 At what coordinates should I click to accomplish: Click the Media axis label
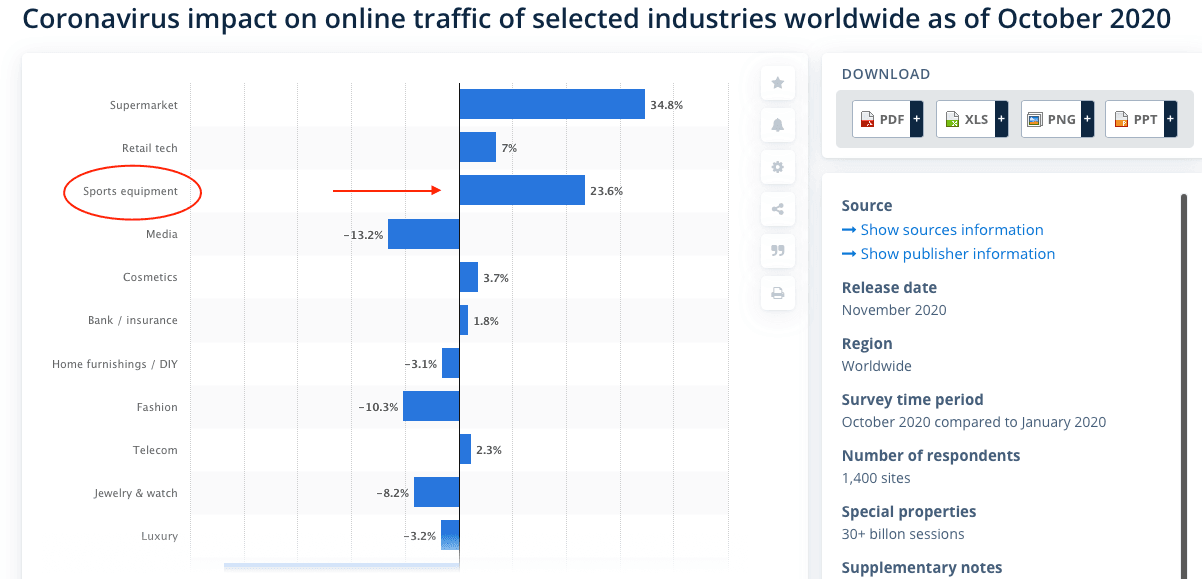pyautogui.click(x=162, y=234)
